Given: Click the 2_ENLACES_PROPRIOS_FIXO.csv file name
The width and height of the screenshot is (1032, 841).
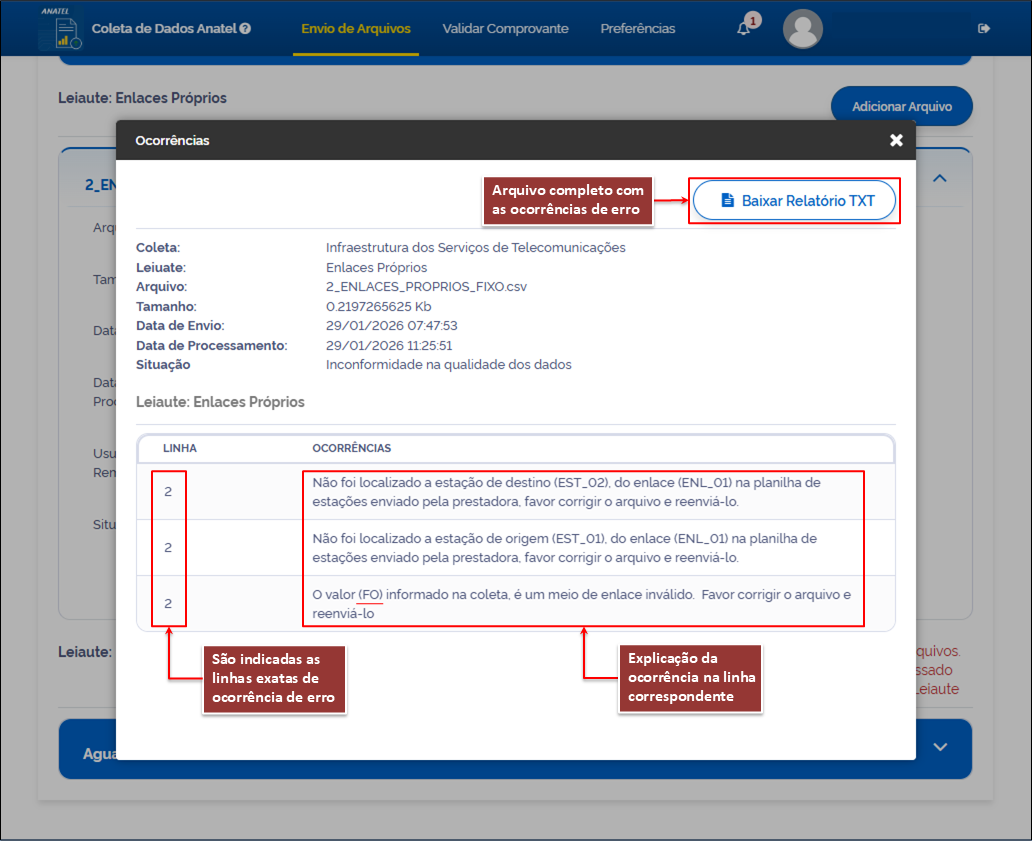Looking at the screenshot, I should tap(426, 287).
